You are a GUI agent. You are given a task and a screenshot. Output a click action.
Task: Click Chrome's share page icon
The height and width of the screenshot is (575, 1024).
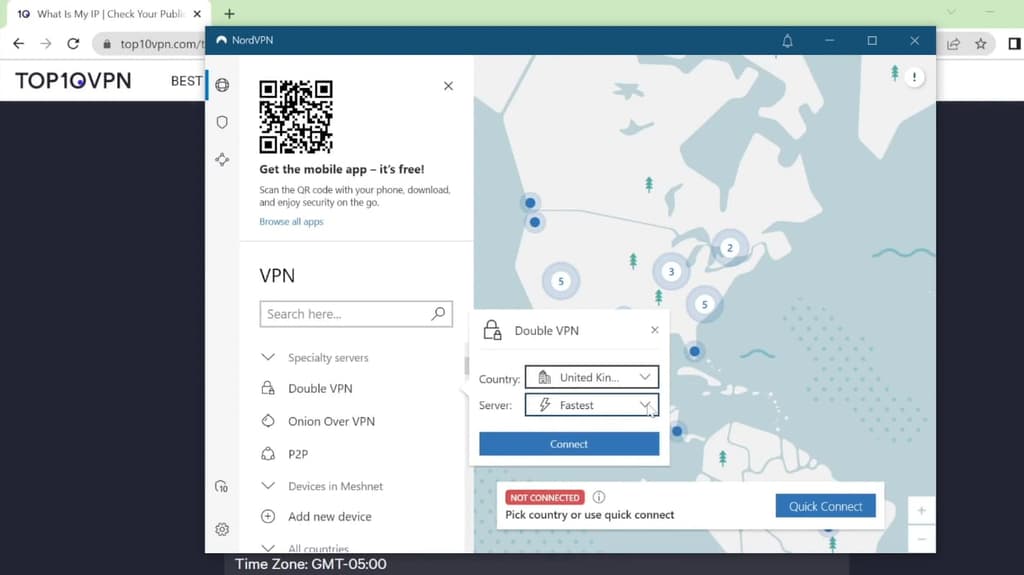pyautogui.click(x=953, y=44)
